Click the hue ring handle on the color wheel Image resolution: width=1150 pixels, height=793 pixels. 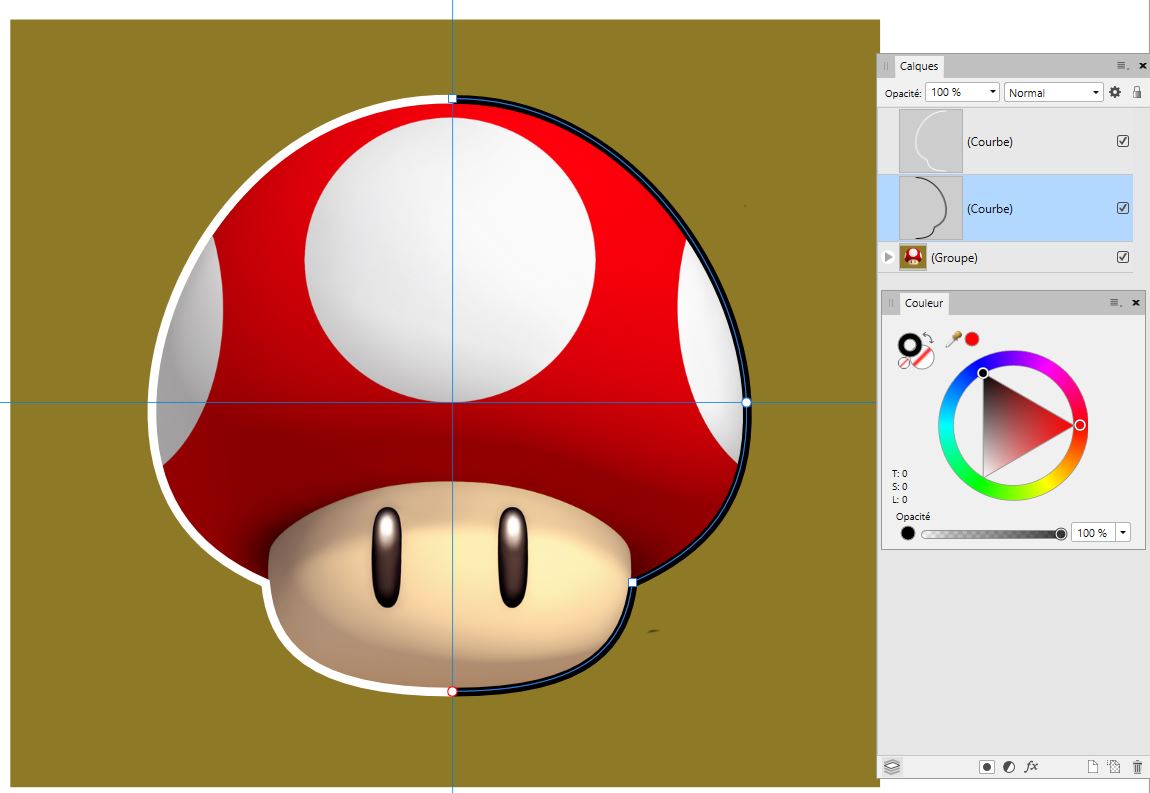(1080, 425)
